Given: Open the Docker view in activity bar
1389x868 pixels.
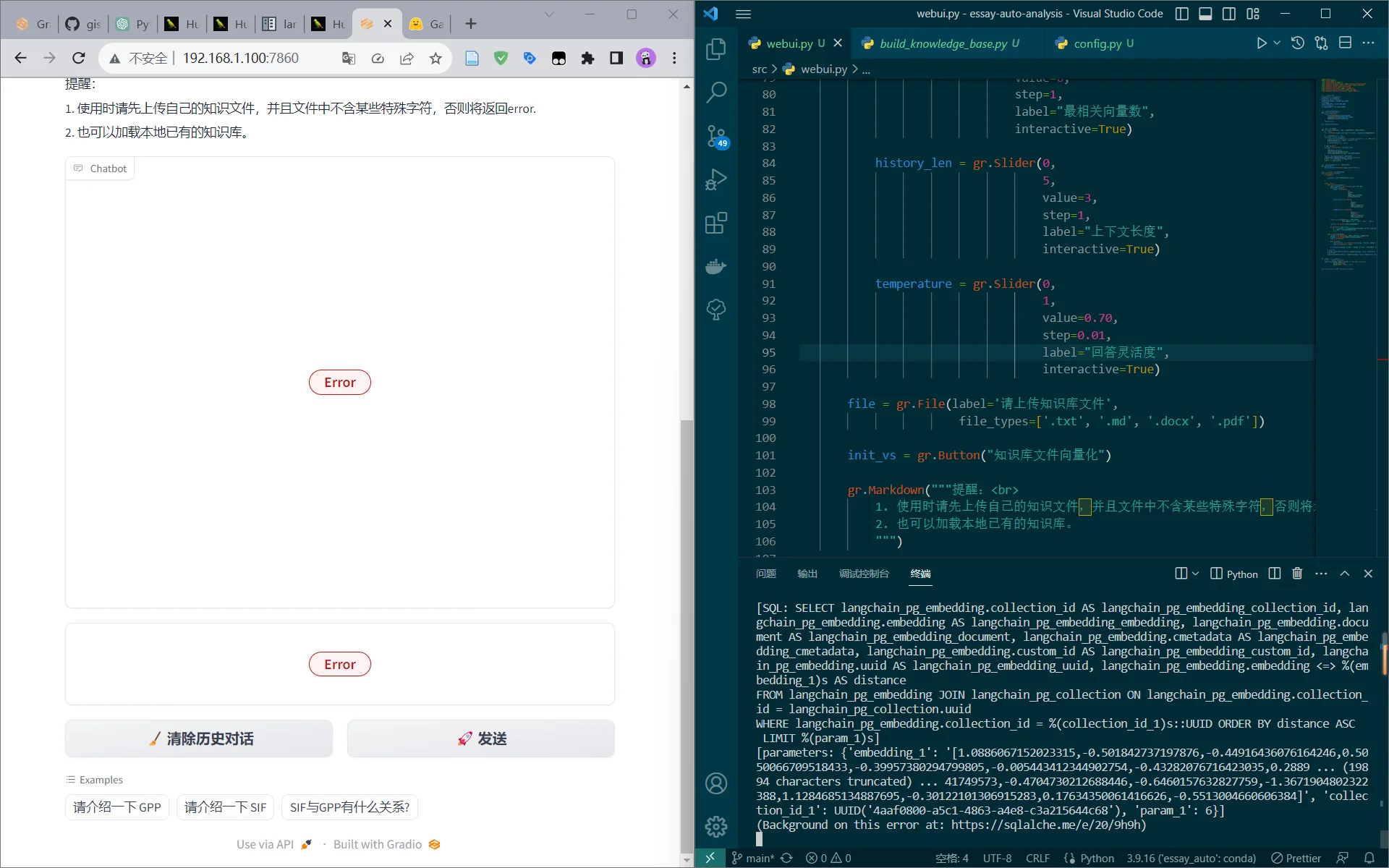Looking at the screenshot, I should pyautogui.click(x=715, y=266).
